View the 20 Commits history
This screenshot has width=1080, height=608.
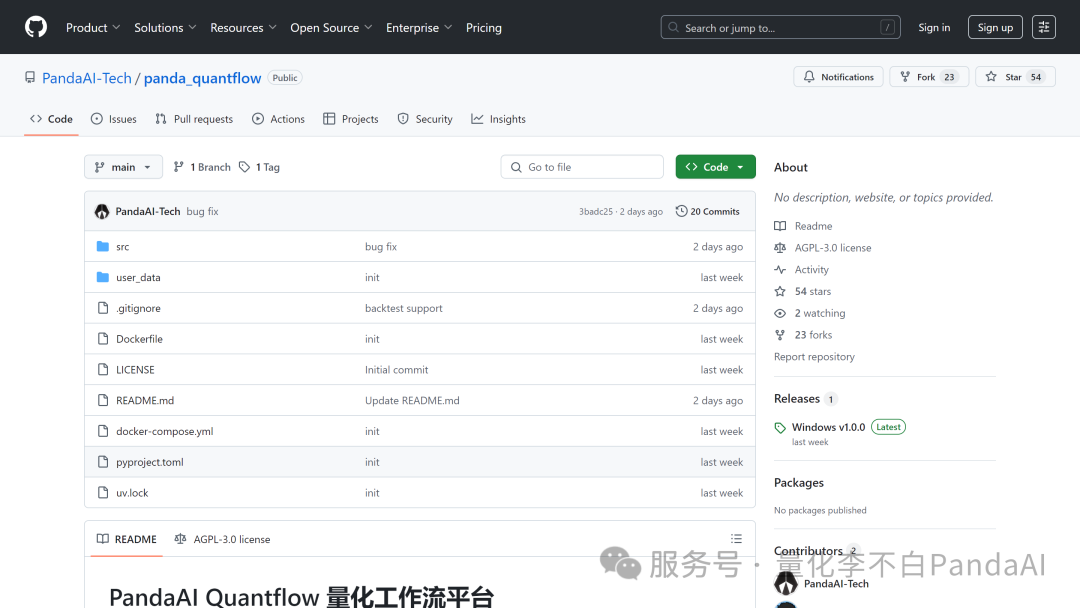[708, 212]
